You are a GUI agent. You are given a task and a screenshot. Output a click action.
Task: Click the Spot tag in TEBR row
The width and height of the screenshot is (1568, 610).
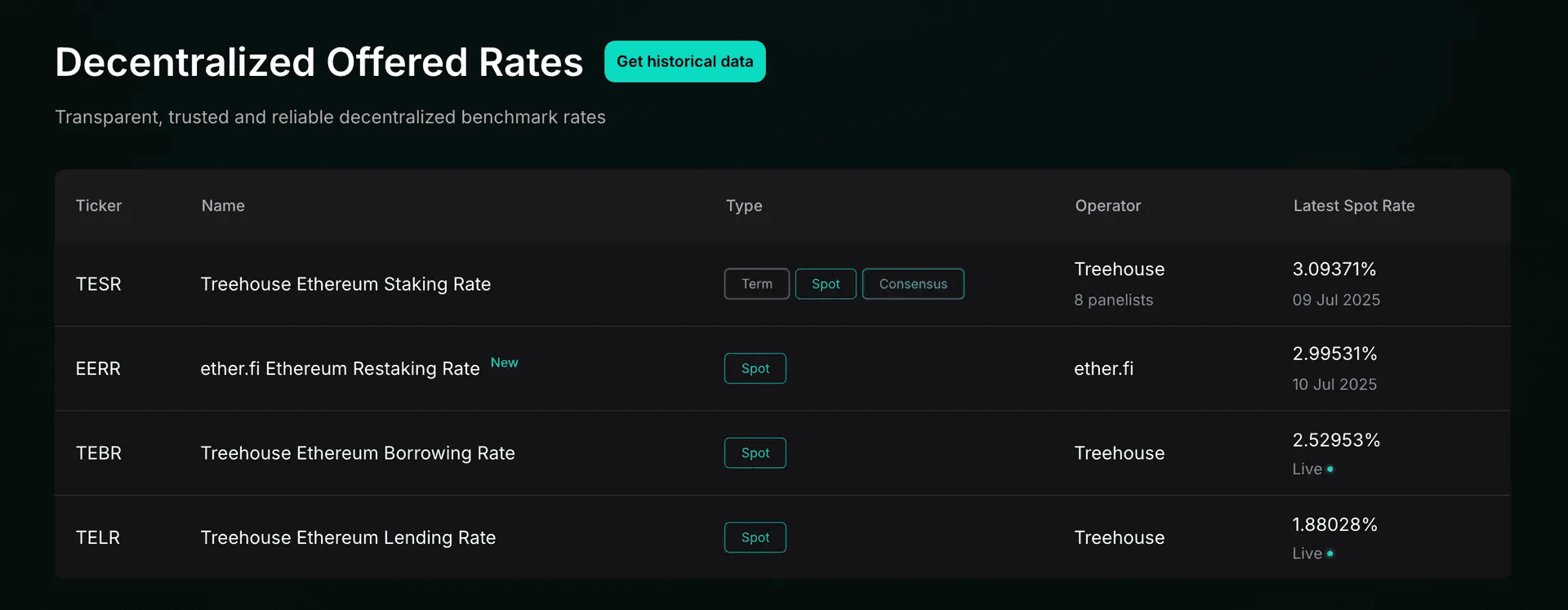click(755, 453)
